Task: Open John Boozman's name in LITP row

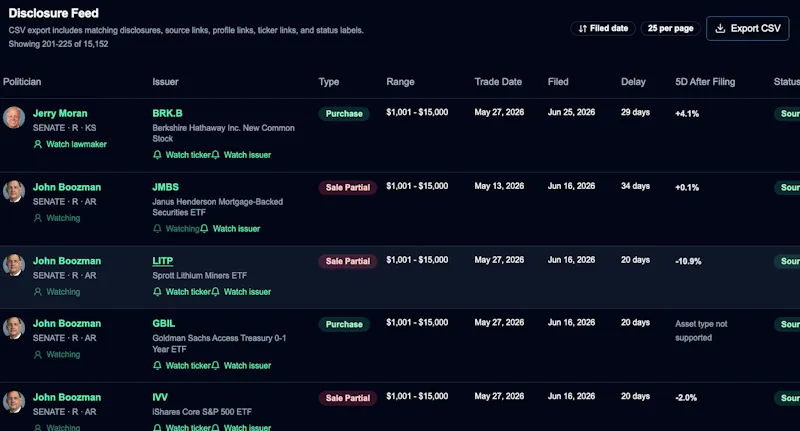Action: click(x=67, y=261)
